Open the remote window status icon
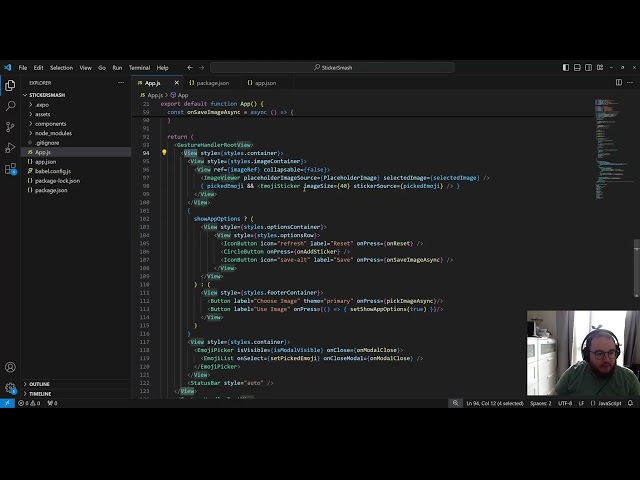 [7, 403]
